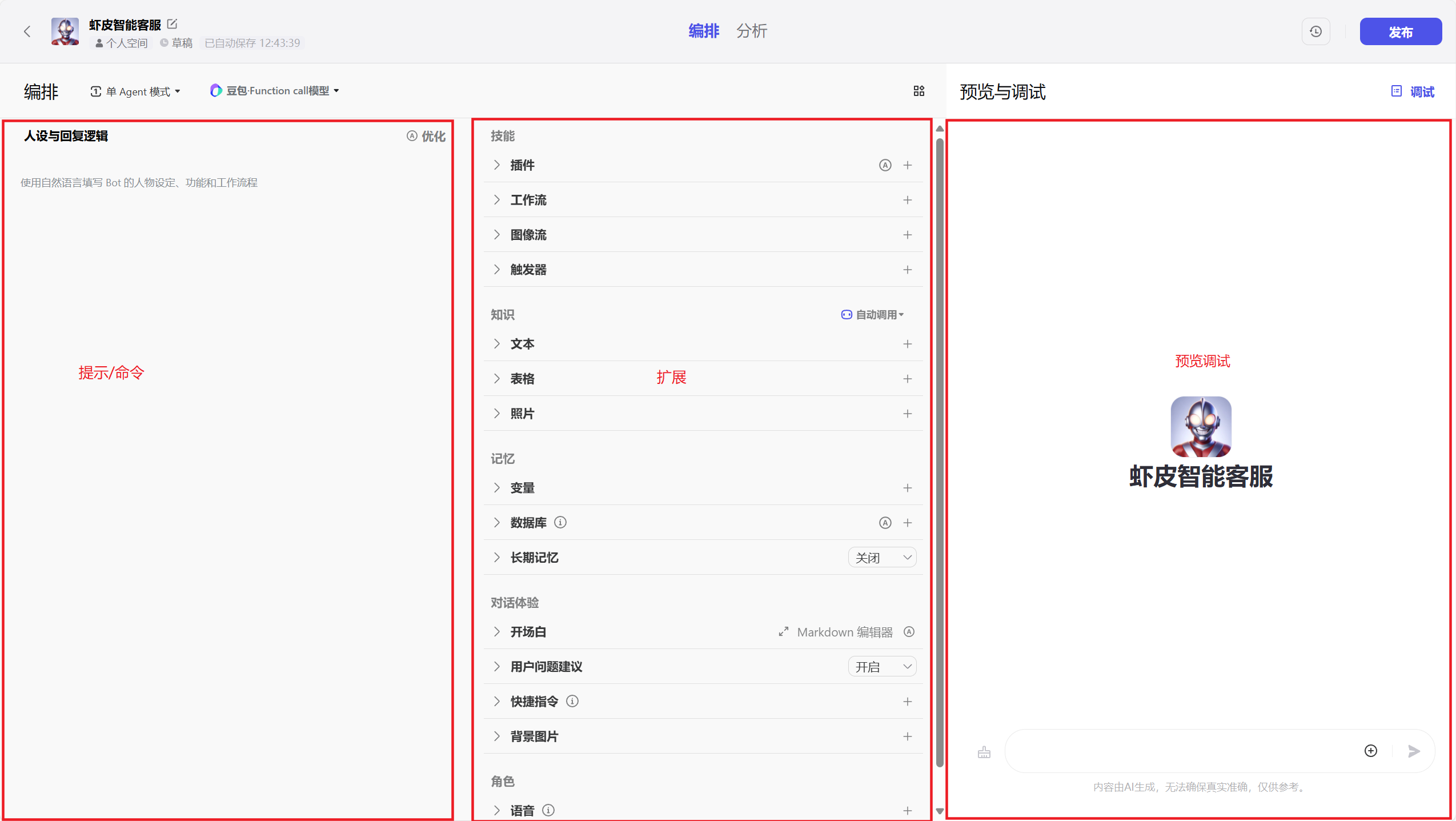Click the 插件 plugin add icon

tap(908, 166)
